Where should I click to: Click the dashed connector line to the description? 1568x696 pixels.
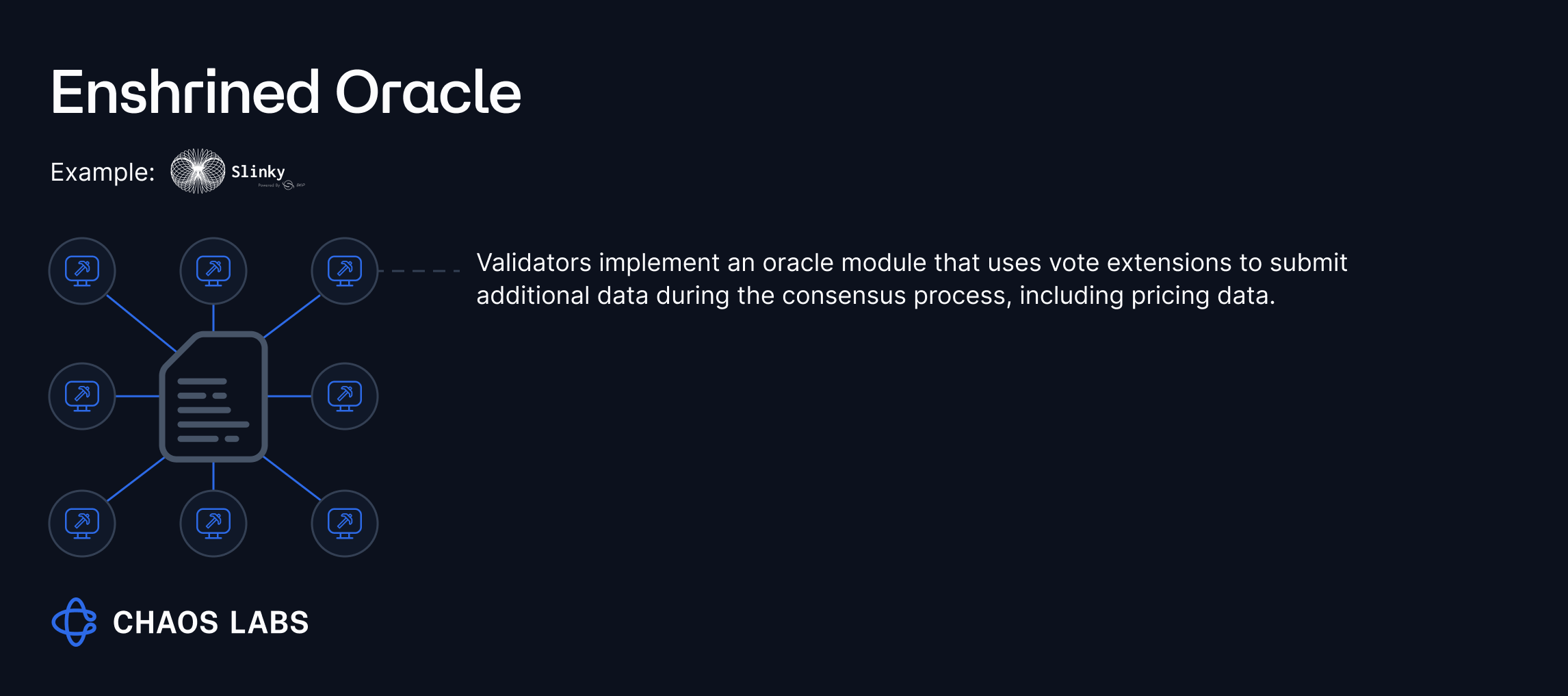[419, 271]
